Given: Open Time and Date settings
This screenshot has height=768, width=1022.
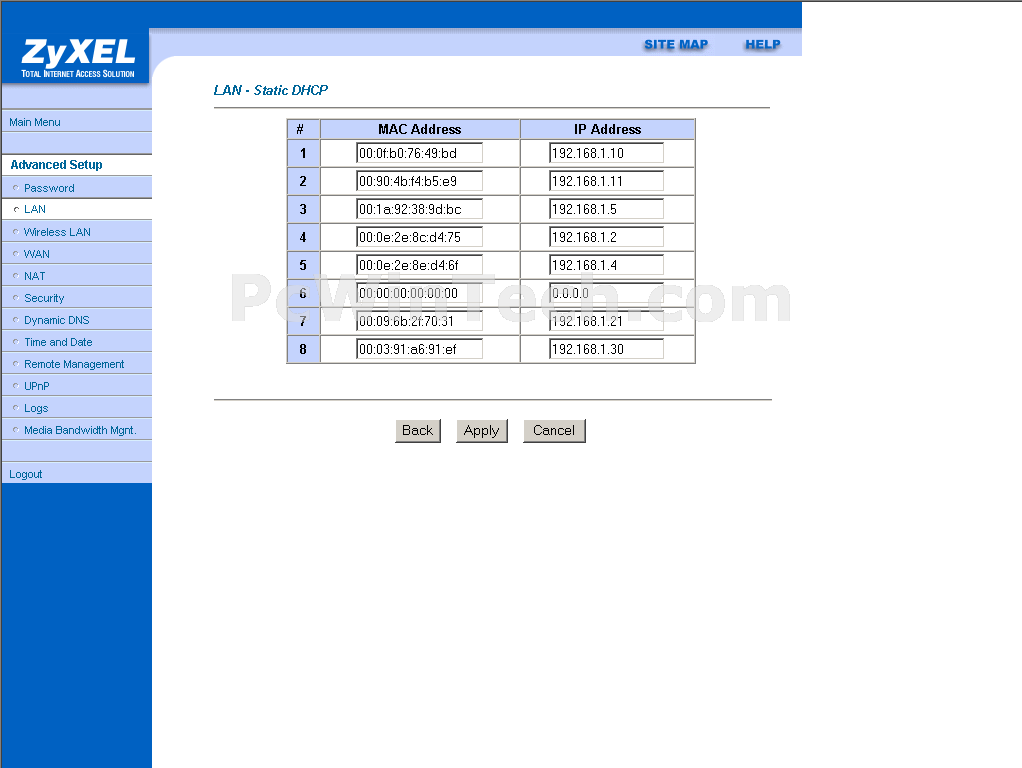Looking at the screenshot, I should pos(58,342).
